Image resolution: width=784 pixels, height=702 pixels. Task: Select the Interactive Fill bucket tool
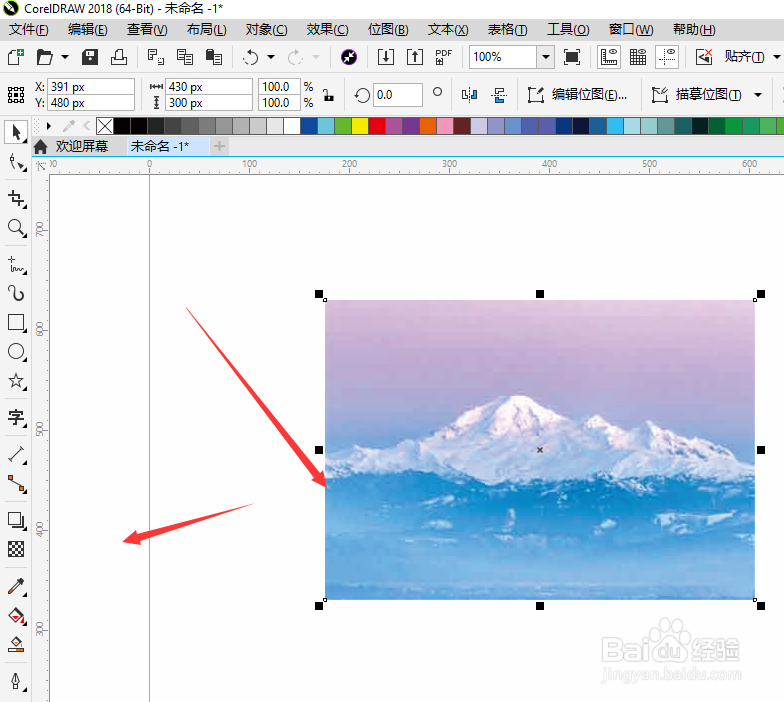[16, 616]
